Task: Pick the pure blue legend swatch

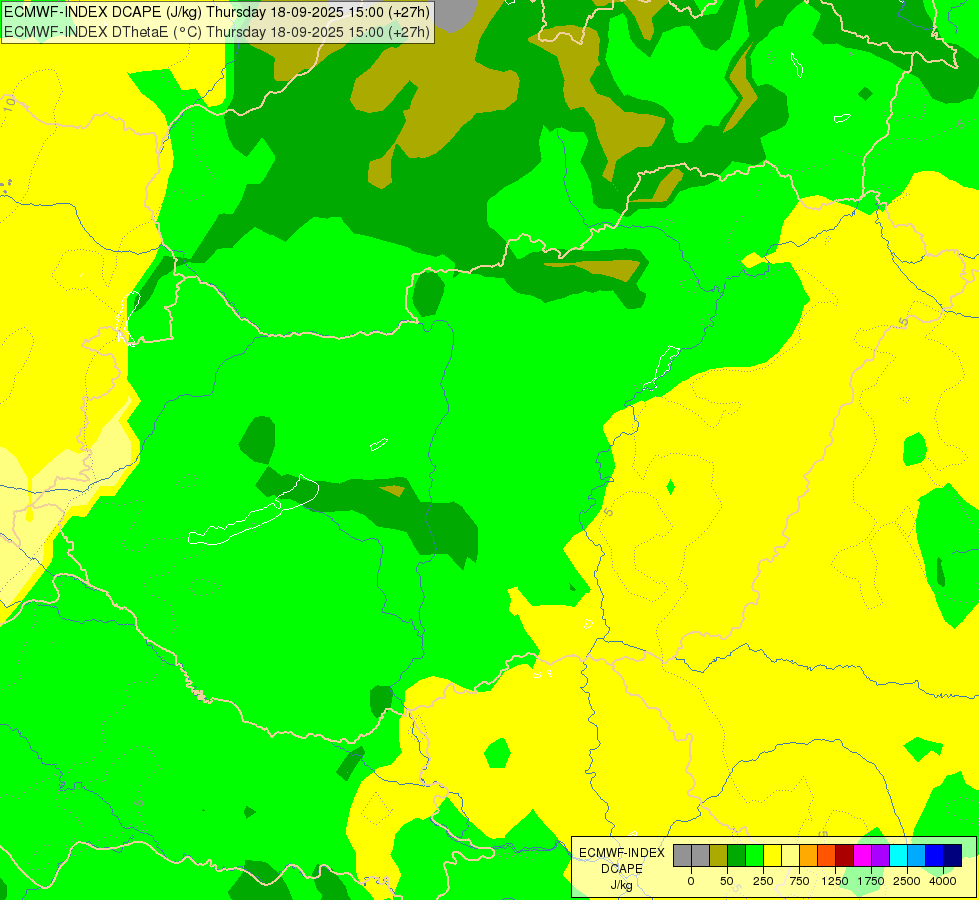Action: [x=935, y=855]
